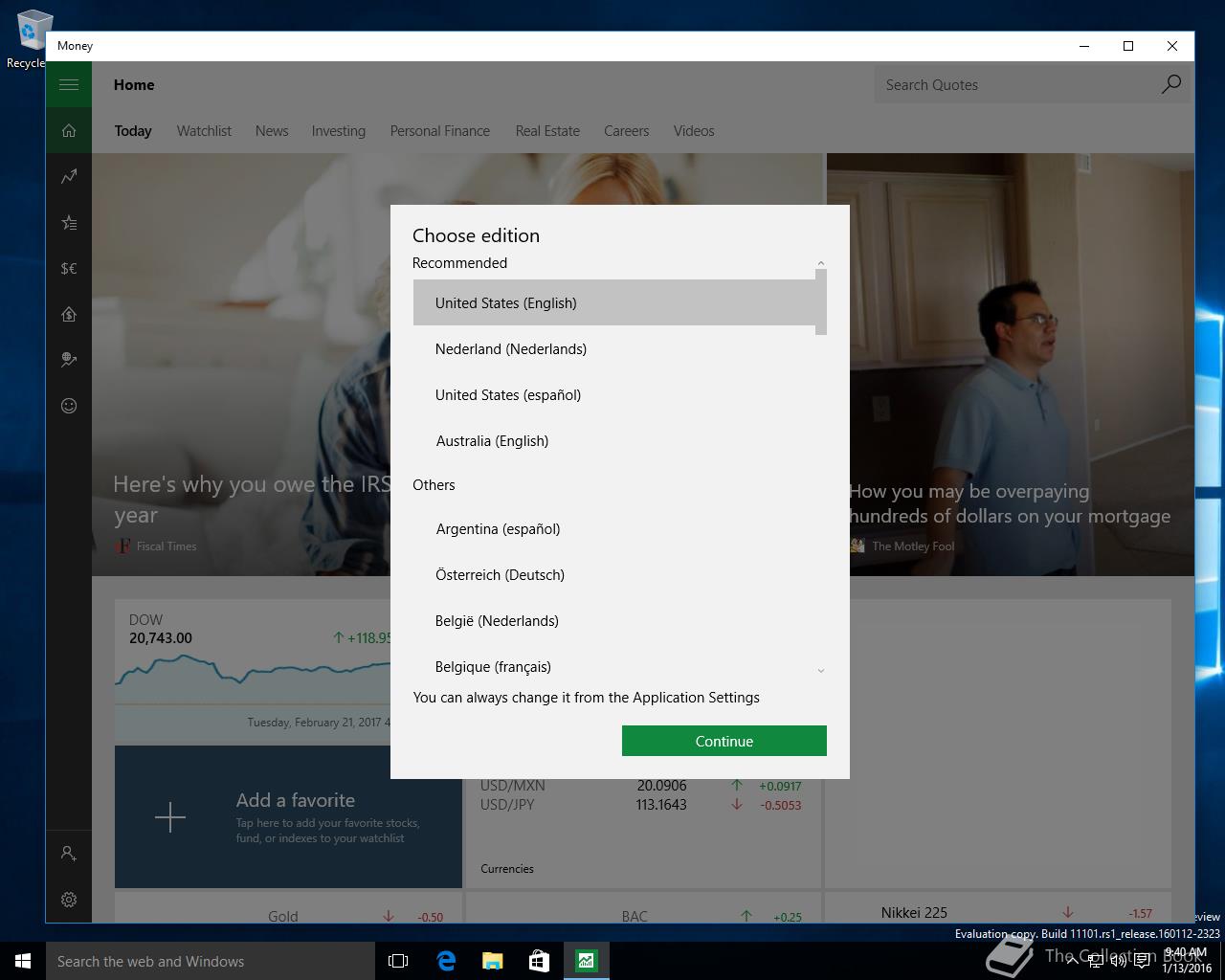Open the Investing tab
The height and width of the screenshot is (980, 1225).
[338, 131]
